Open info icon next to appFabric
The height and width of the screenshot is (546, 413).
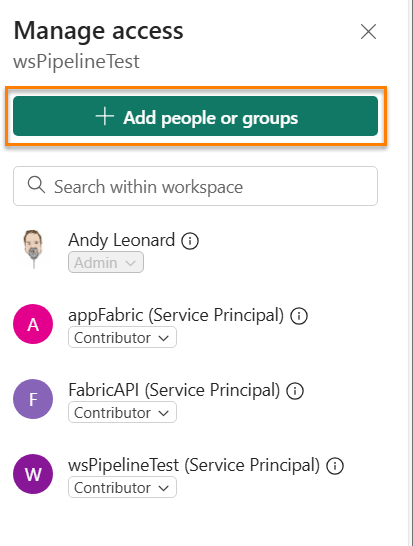pos(299,316)
